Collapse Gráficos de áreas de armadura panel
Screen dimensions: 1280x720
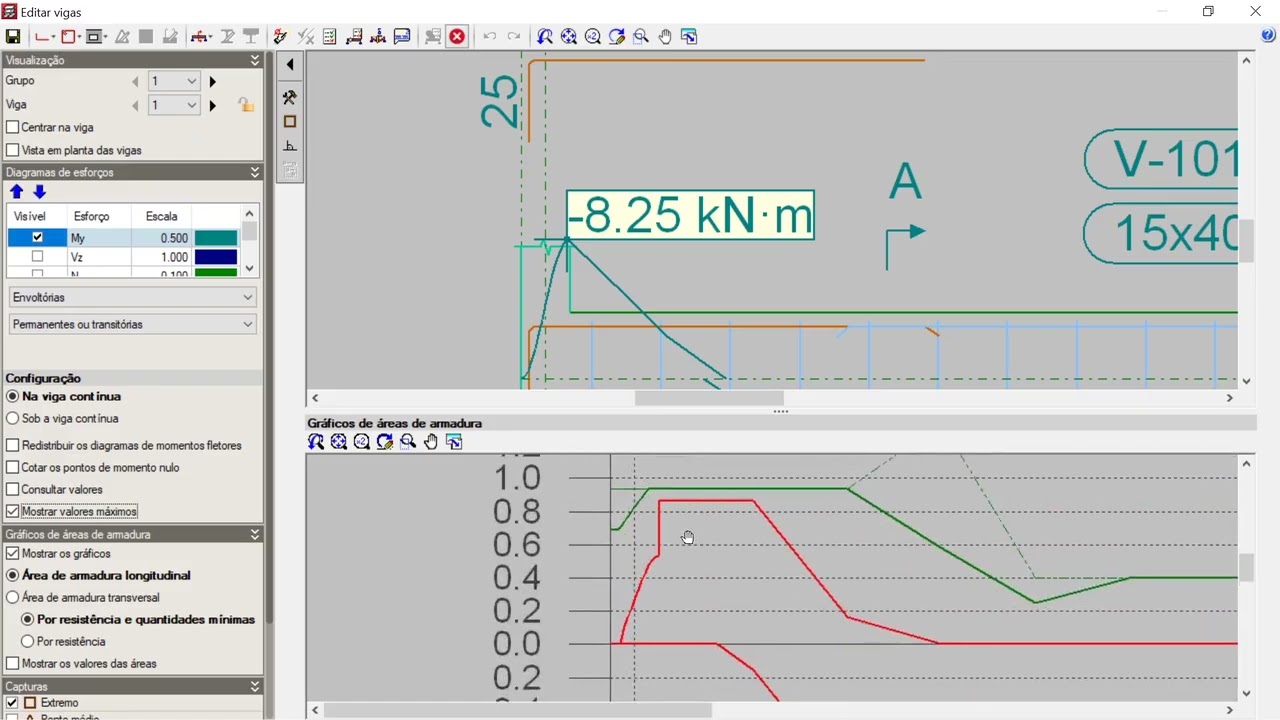click(255, 534)
